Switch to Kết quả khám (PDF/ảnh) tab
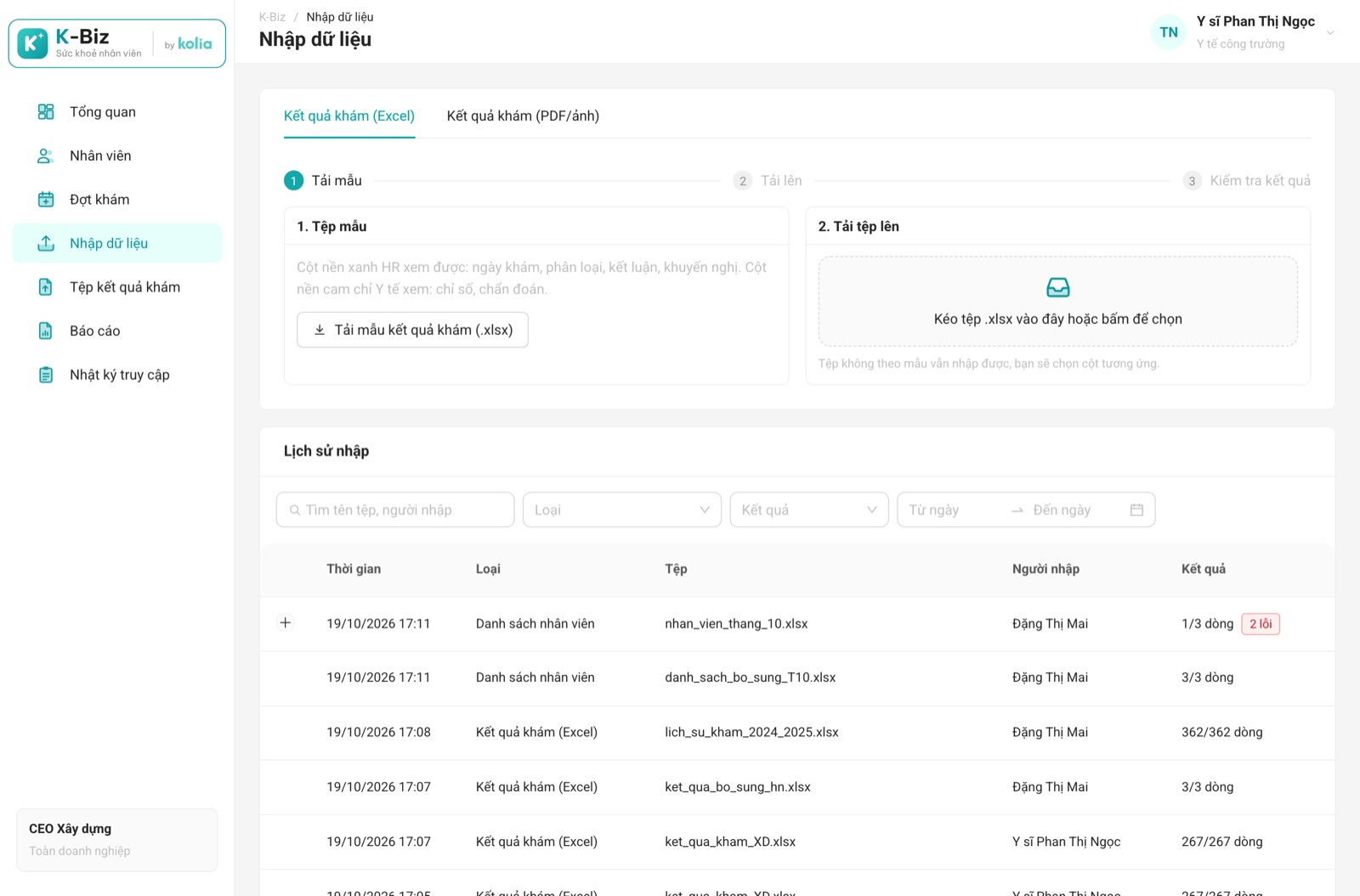This screenshot has width=1360, height=896. pyautogui.click(x=523, y=116)
